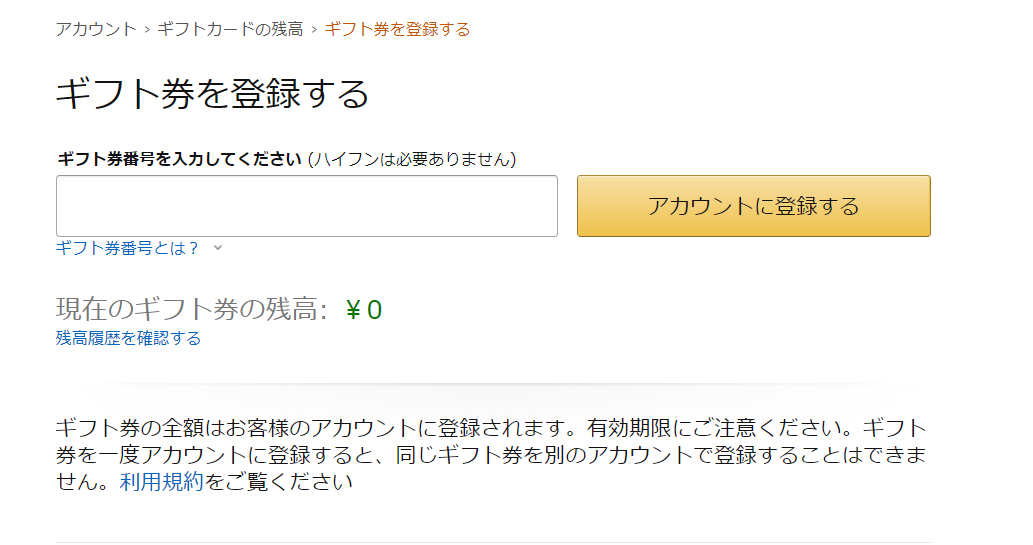Click the large ギフト券を登録する page heading
Image resolution: width=1033 pixels, height=545 pixels.
tap(212, 93)
